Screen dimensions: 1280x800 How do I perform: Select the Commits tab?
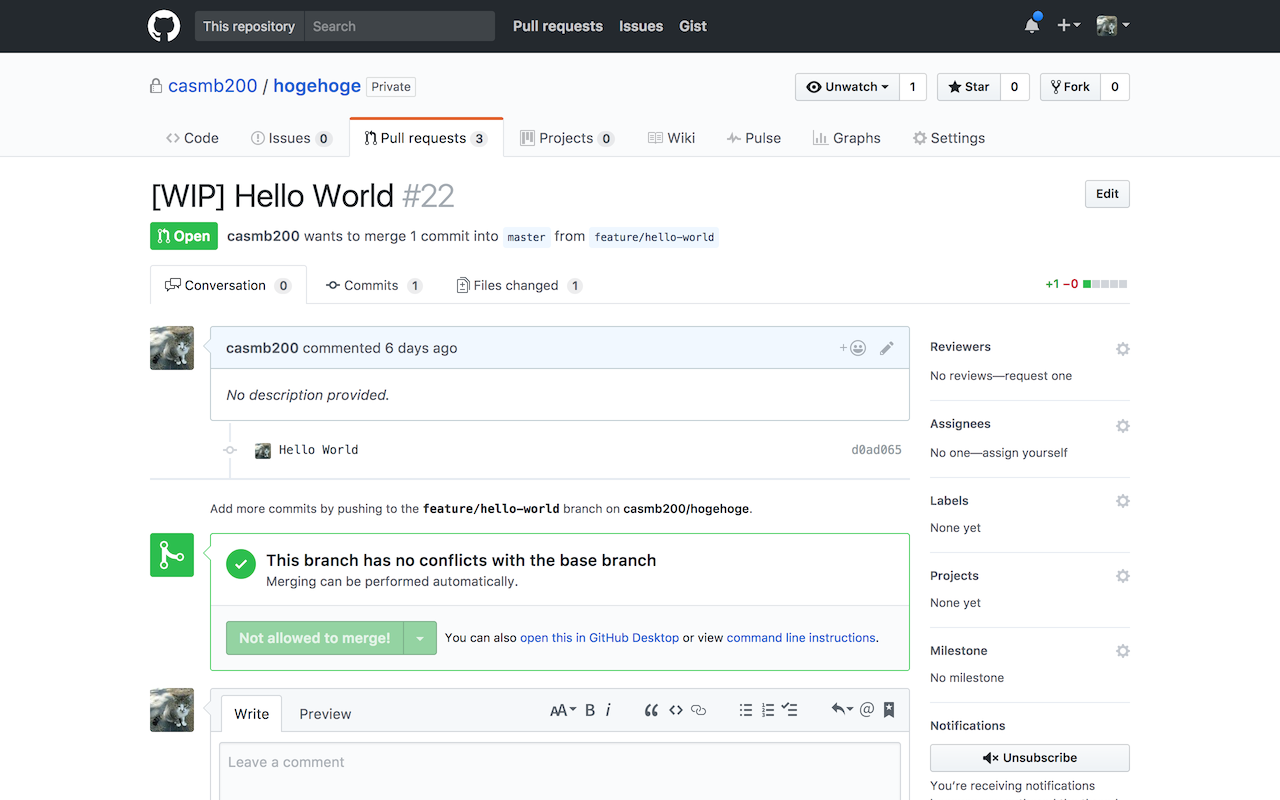pyautogui.click(x=374, y=285)
